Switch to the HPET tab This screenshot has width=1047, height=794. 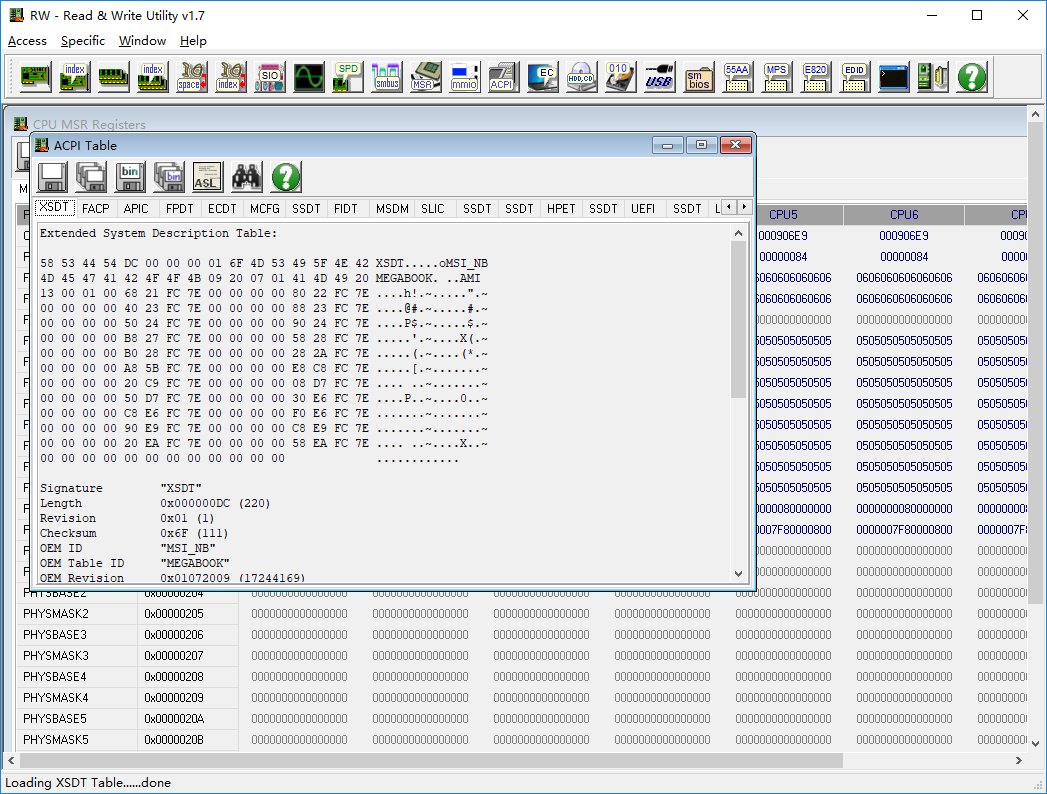click(561, 209)
